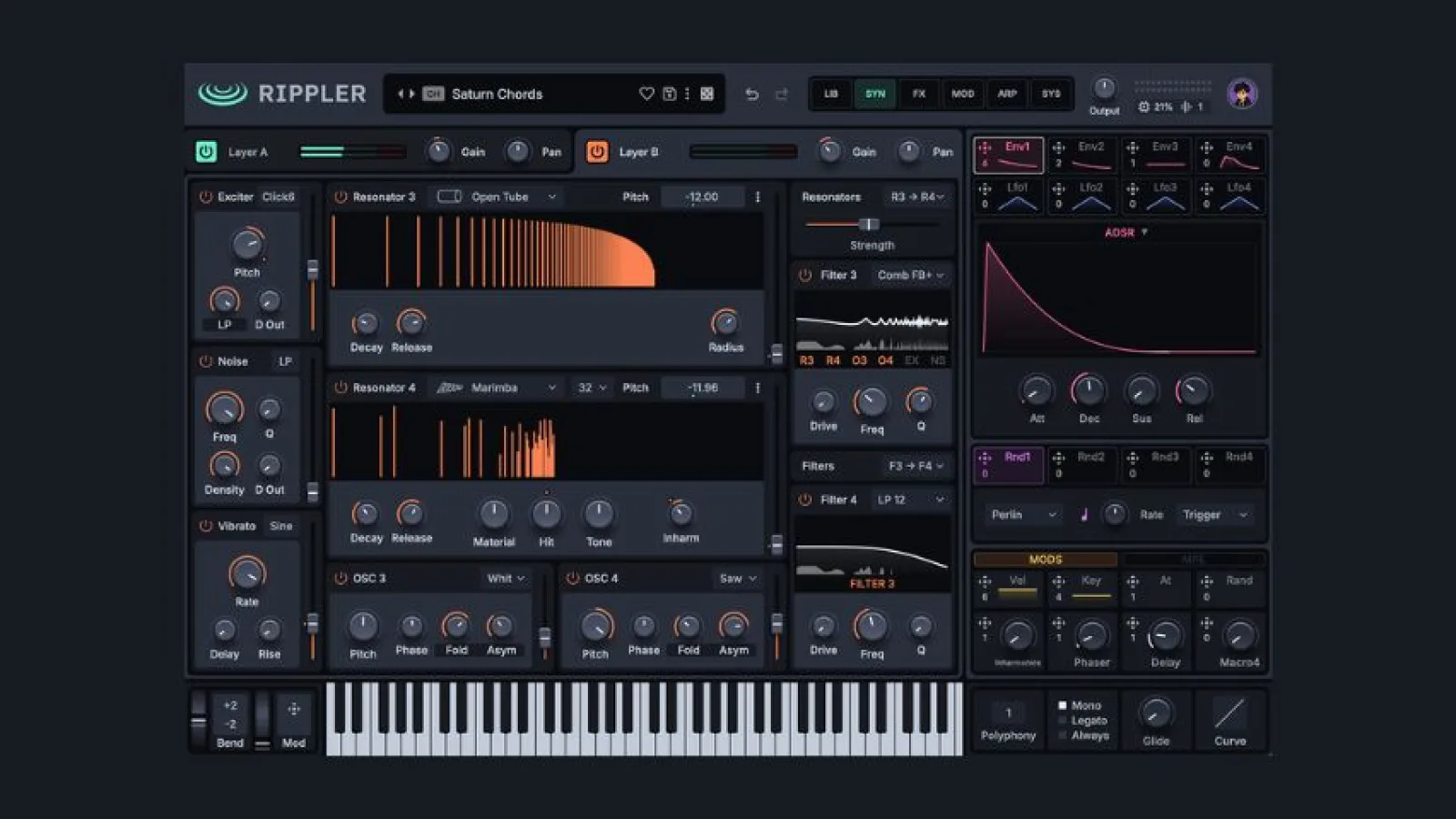Screen dimensions: 1456x819
Task: Click the Key modulation source drag handle
Action: click(x=1058, y=581)
